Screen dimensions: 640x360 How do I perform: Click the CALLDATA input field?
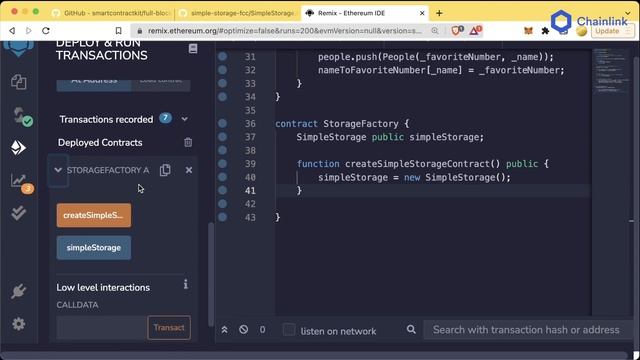click(102, 327)
